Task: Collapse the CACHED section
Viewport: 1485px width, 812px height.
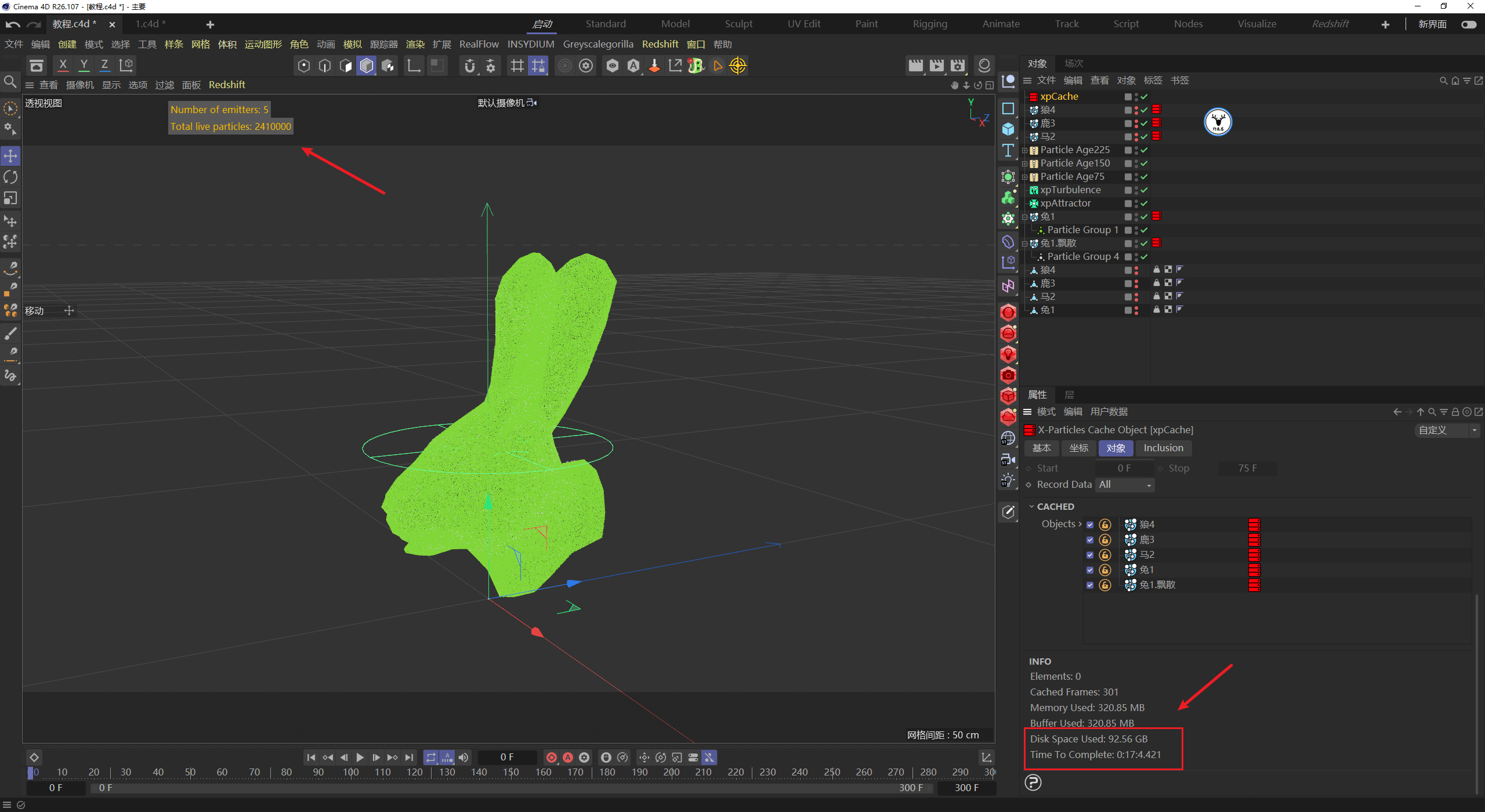Action: tap(1032, 507)
